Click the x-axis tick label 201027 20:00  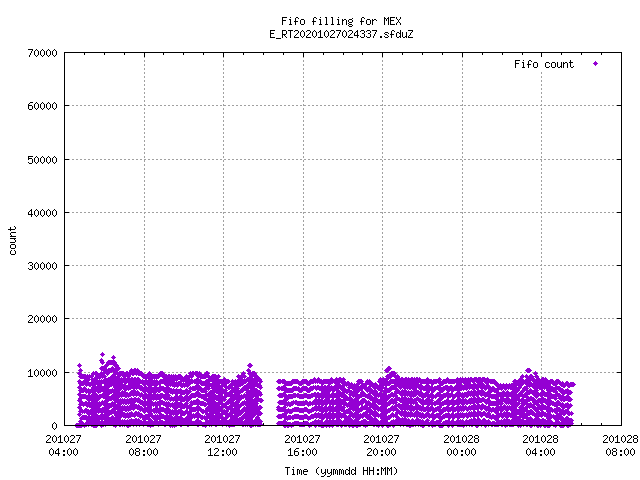tap(382, 445)
